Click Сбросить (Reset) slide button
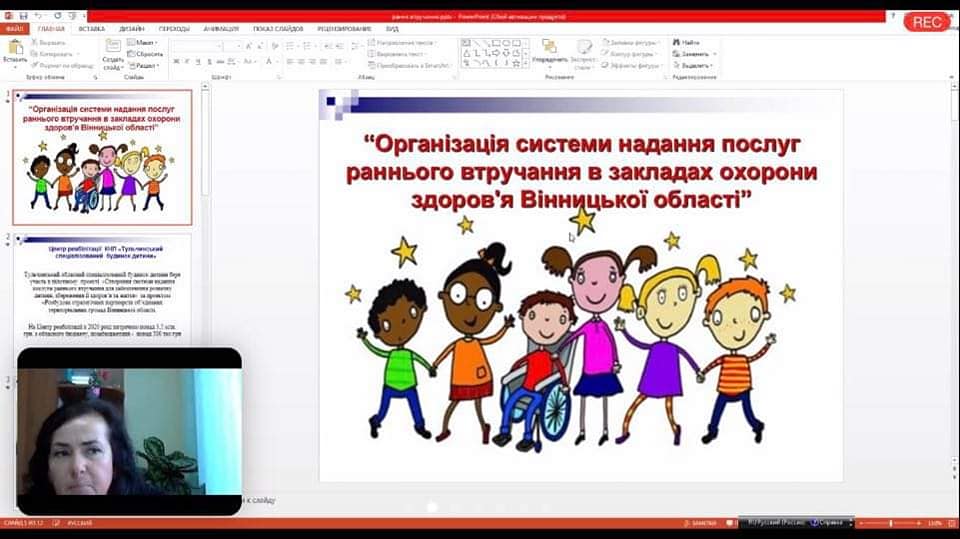This screenshot has width=960, height=539. pyautogui.click(x=145, y=54)
